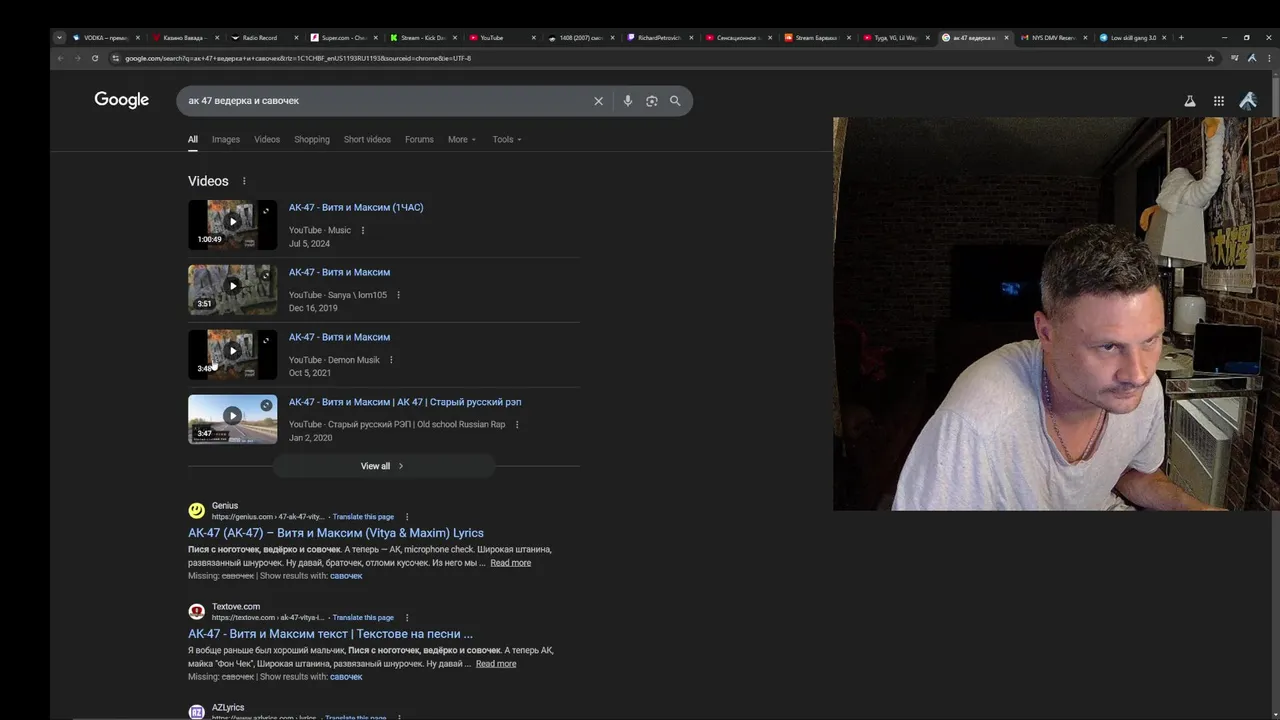Click Translate this page for Genius result
This screenshot has width=1280, height=720.
pyautogui.click(x=363, y=517)
